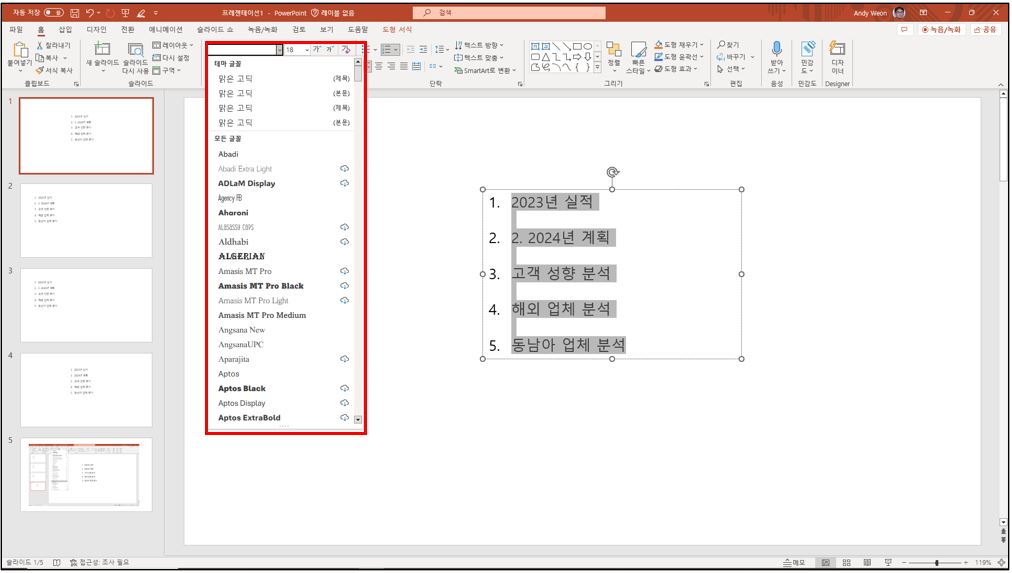Viewport: 1012px width, 573px height.
Task: Click Reuse Slides (슬라이드 다시 사용) icon
Action: [x=135, y=49]
